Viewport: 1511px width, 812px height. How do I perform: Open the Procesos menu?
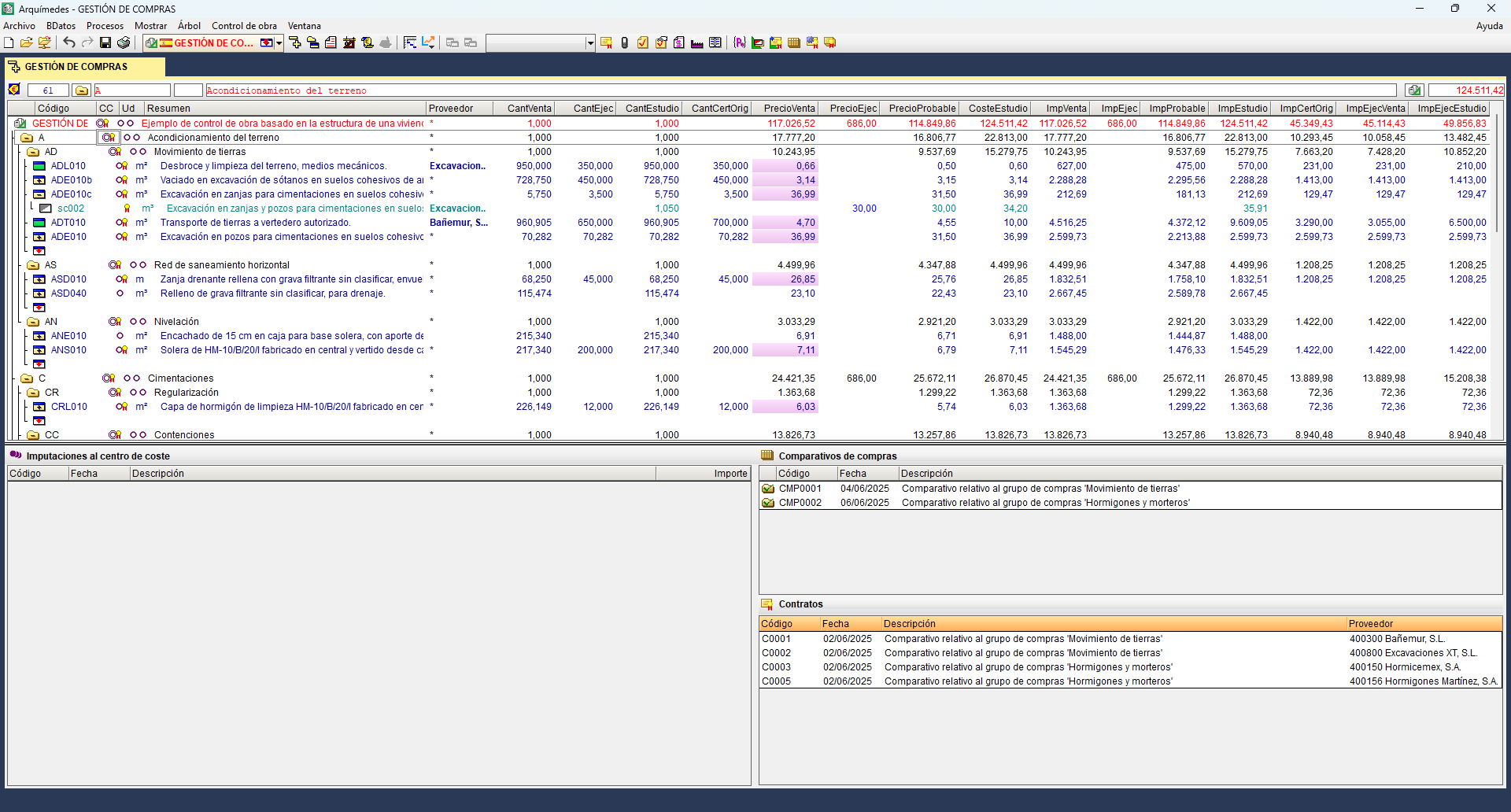[x=105, y=26]
